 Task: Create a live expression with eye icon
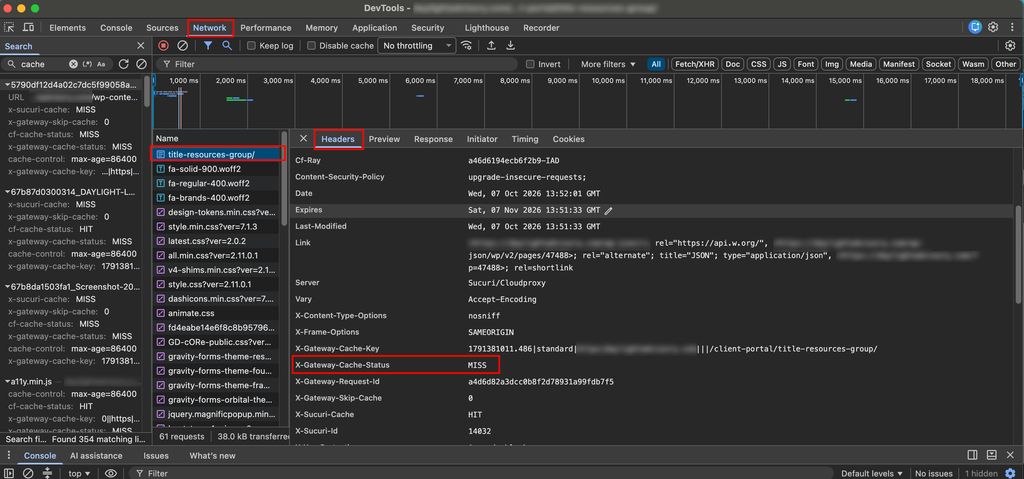(110, 473)
